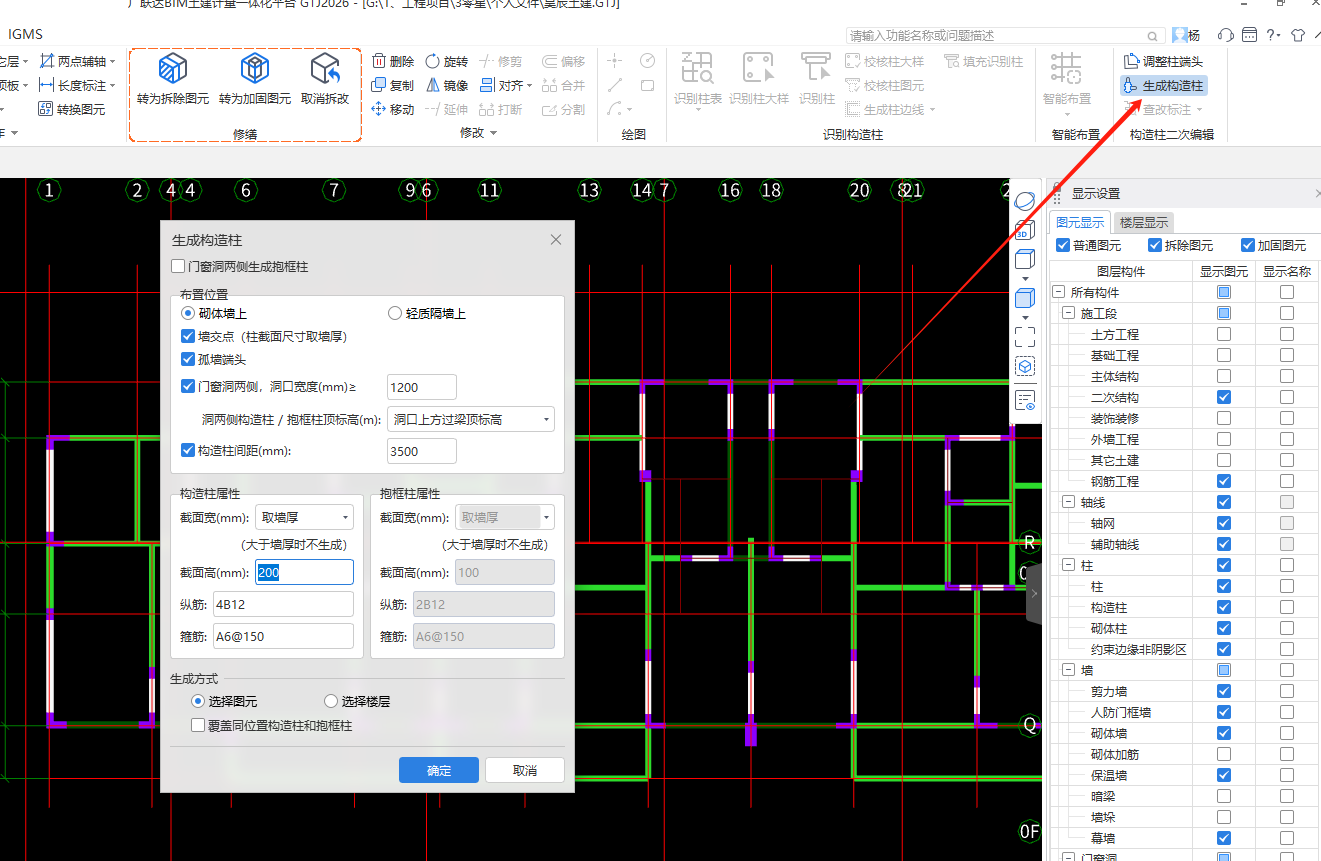Click the 长度标注 tool
The image size is (1321, 861).
point(77,85)
